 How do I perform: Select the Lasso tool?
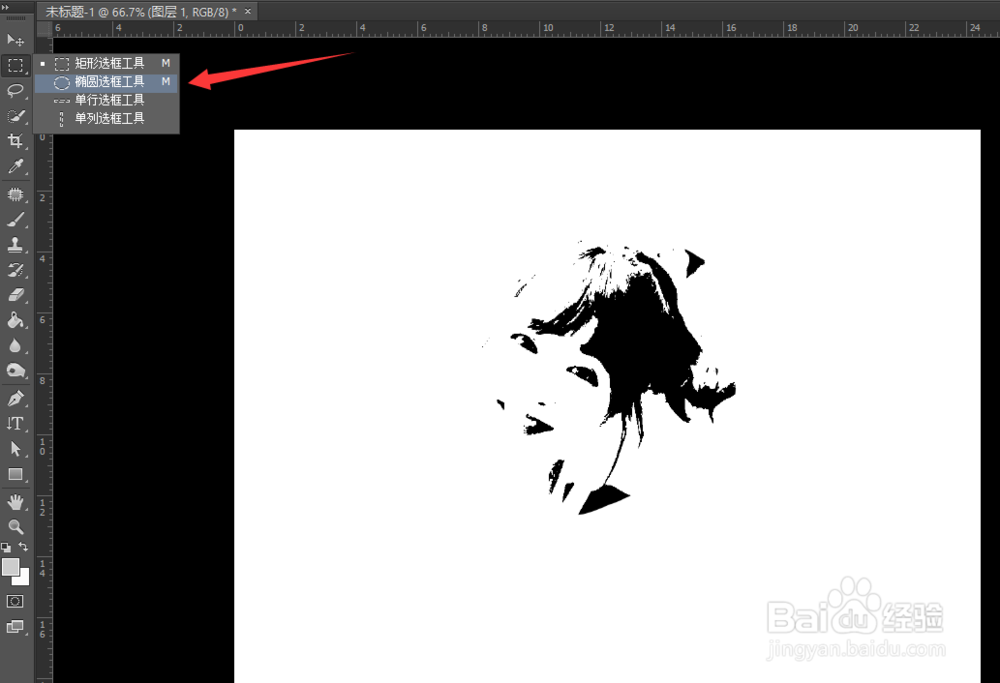coord(15,91)
